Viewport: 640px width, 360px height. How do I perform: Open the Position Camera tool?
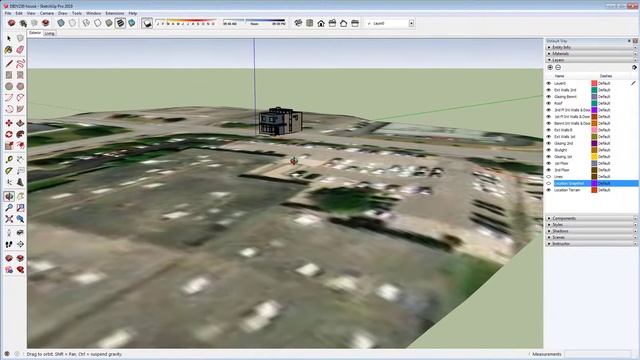tap(9, 233)
